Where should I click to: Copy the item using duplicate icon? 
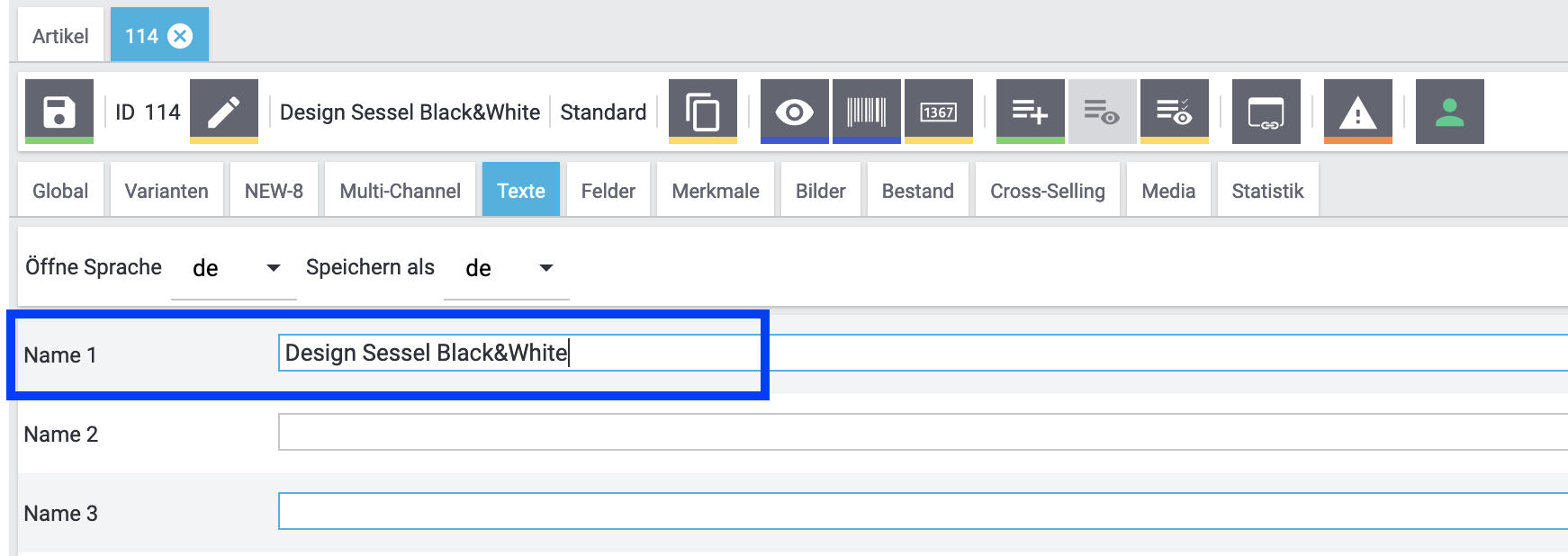click(x=703, y=112)
